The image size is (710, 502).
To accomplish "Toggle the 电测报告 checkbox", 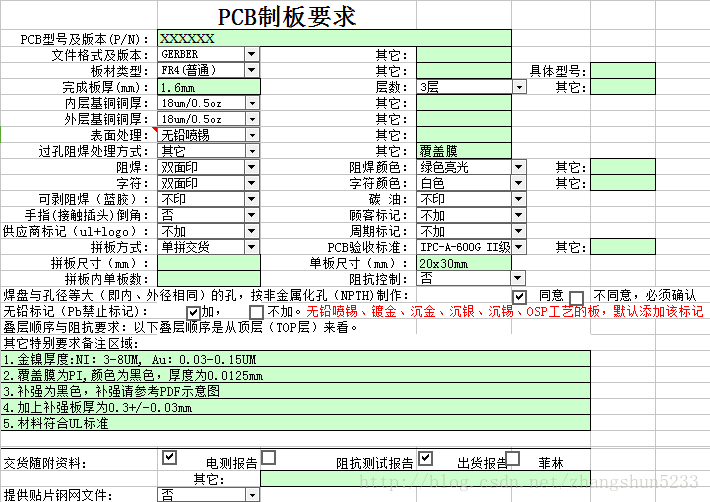I will coord(169,457).
